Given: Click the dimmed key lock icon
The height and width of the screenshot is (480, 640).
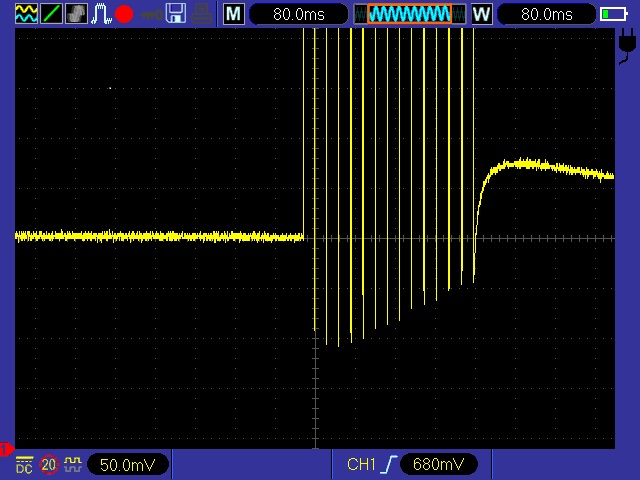Looking at the screenshot, I should pos(151,15).
